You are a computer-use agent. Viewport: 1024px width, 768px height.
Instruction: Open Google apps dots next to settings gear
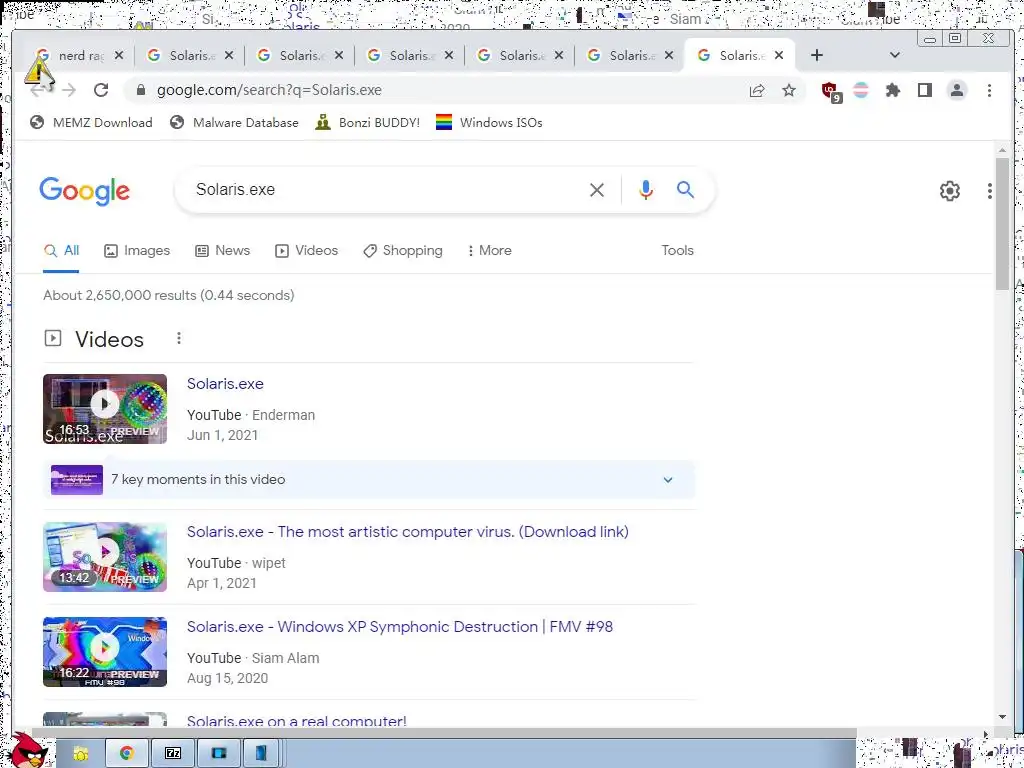tap(990, 191)
